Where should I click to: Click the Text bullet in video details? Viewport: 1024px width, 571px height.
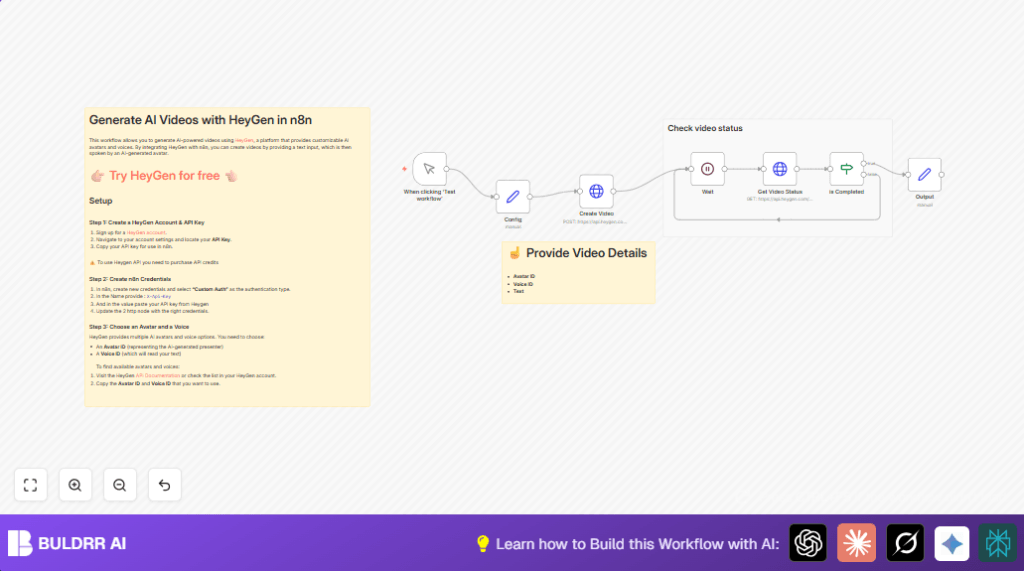click(x=519, y=291)
